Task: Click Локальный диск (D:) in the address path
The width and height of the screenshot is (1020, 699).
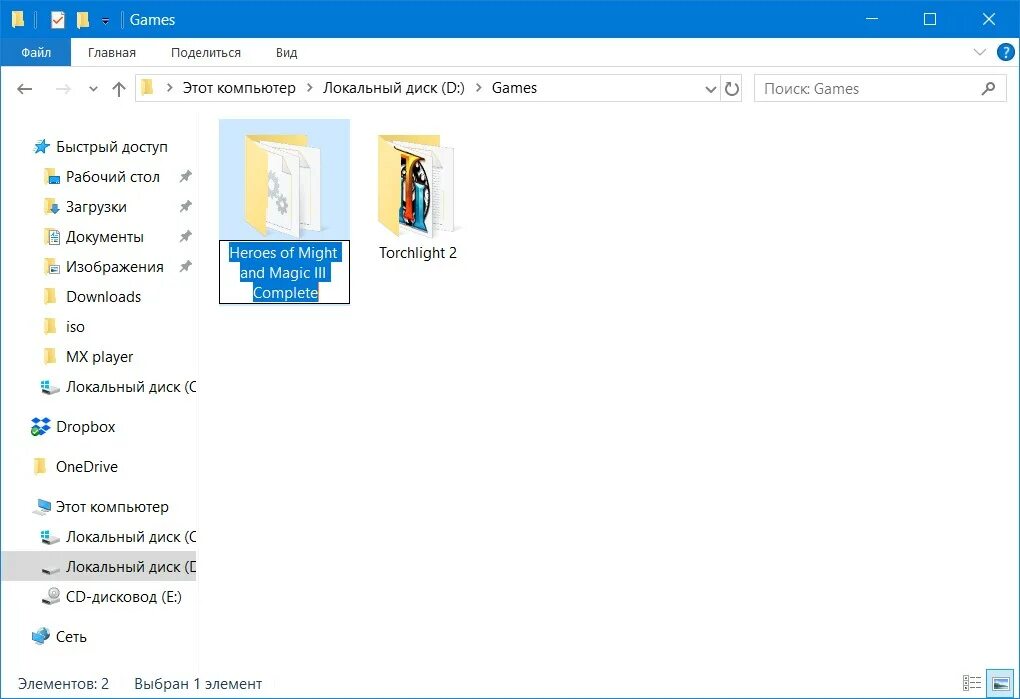Action: tap(394, 88)
